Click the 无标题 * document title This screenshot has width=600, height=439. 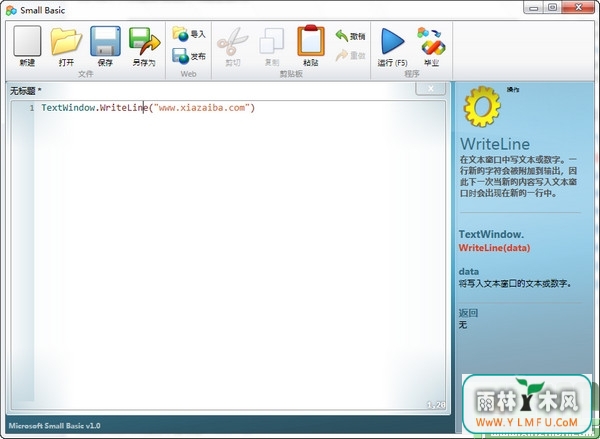click(x=25, y=91)
